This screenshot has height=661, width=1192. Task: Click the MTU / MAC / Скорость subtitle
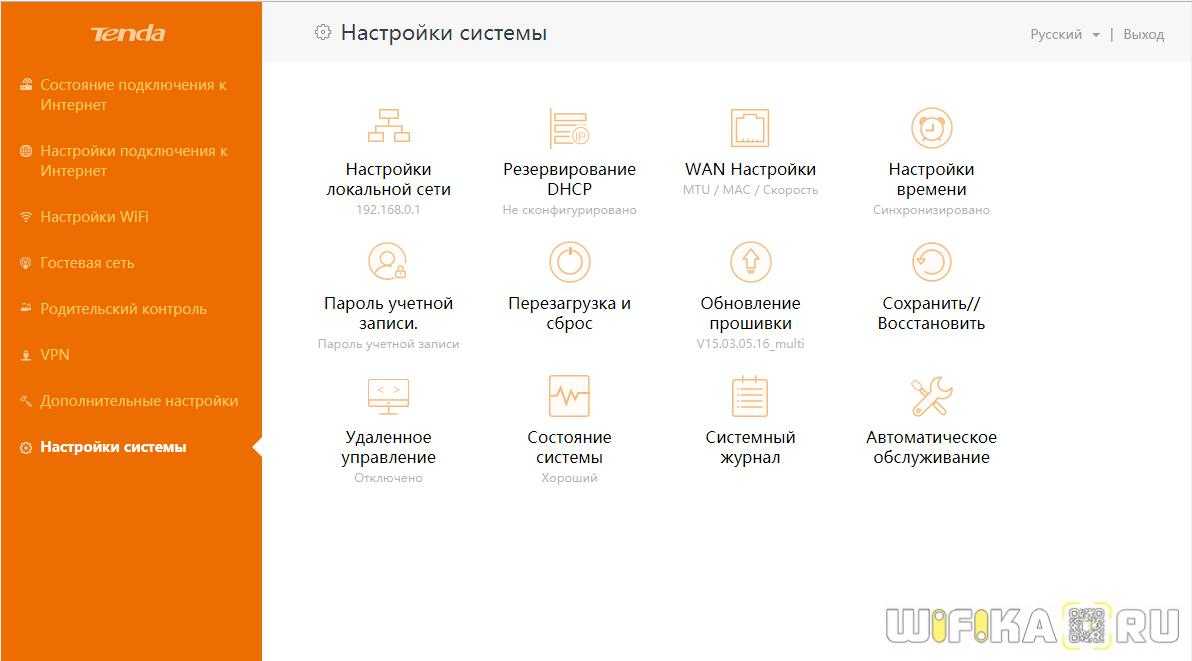pos(750,190)
